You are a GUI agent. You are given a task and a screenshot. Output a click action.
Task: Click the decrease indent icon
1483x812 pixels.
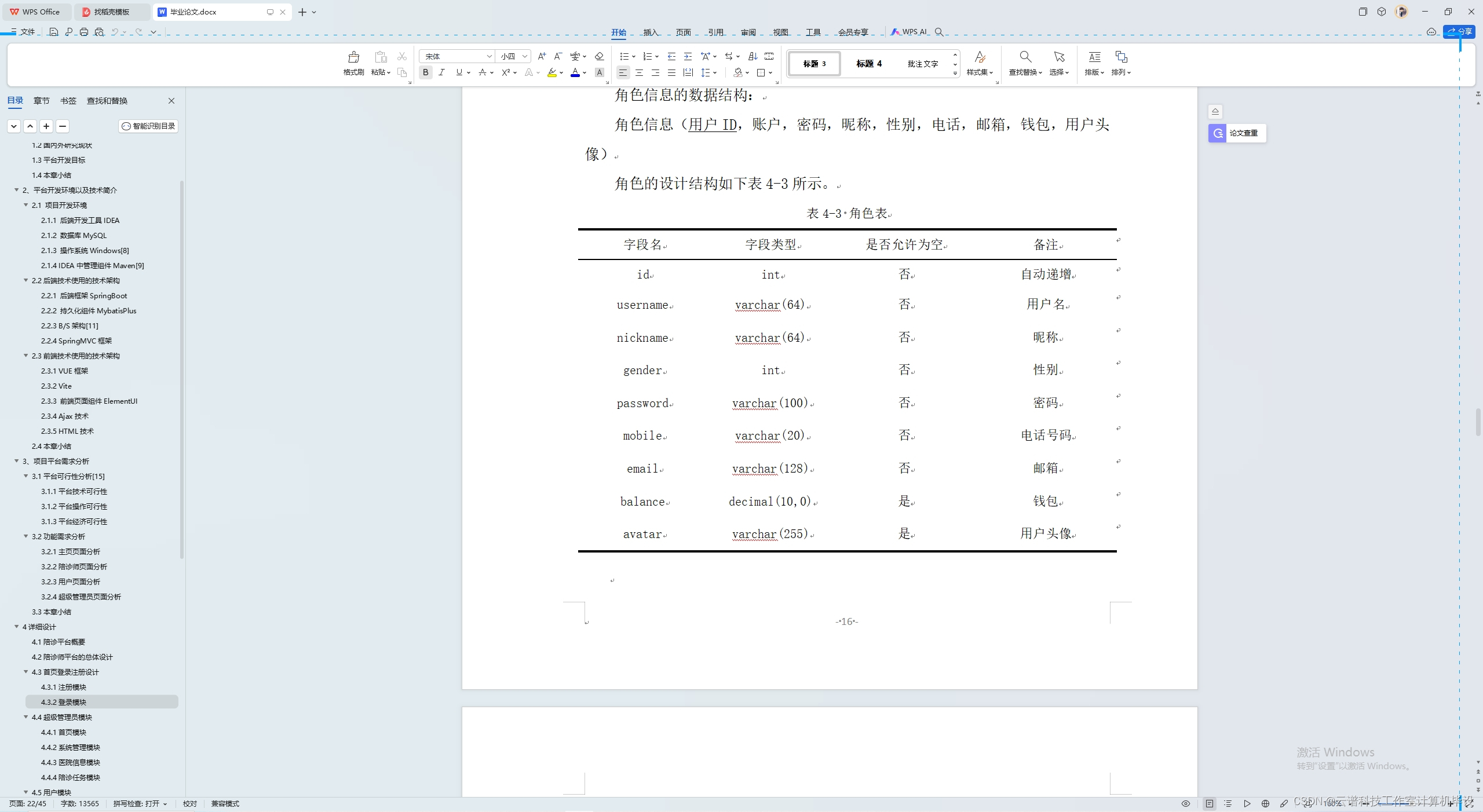[x=671, y=56]
